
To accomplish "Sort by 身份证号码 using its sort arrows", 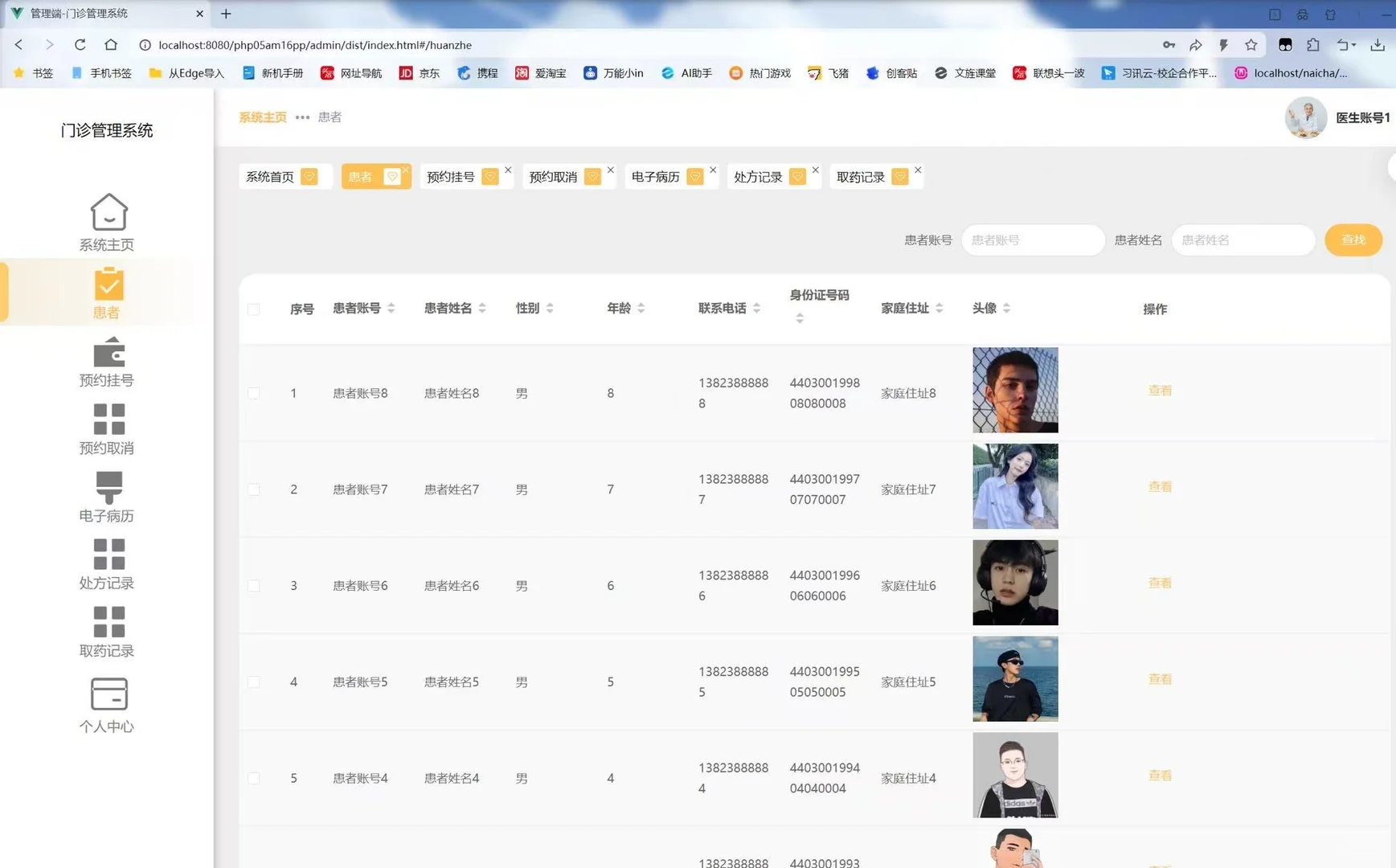I will click(800, 318).
